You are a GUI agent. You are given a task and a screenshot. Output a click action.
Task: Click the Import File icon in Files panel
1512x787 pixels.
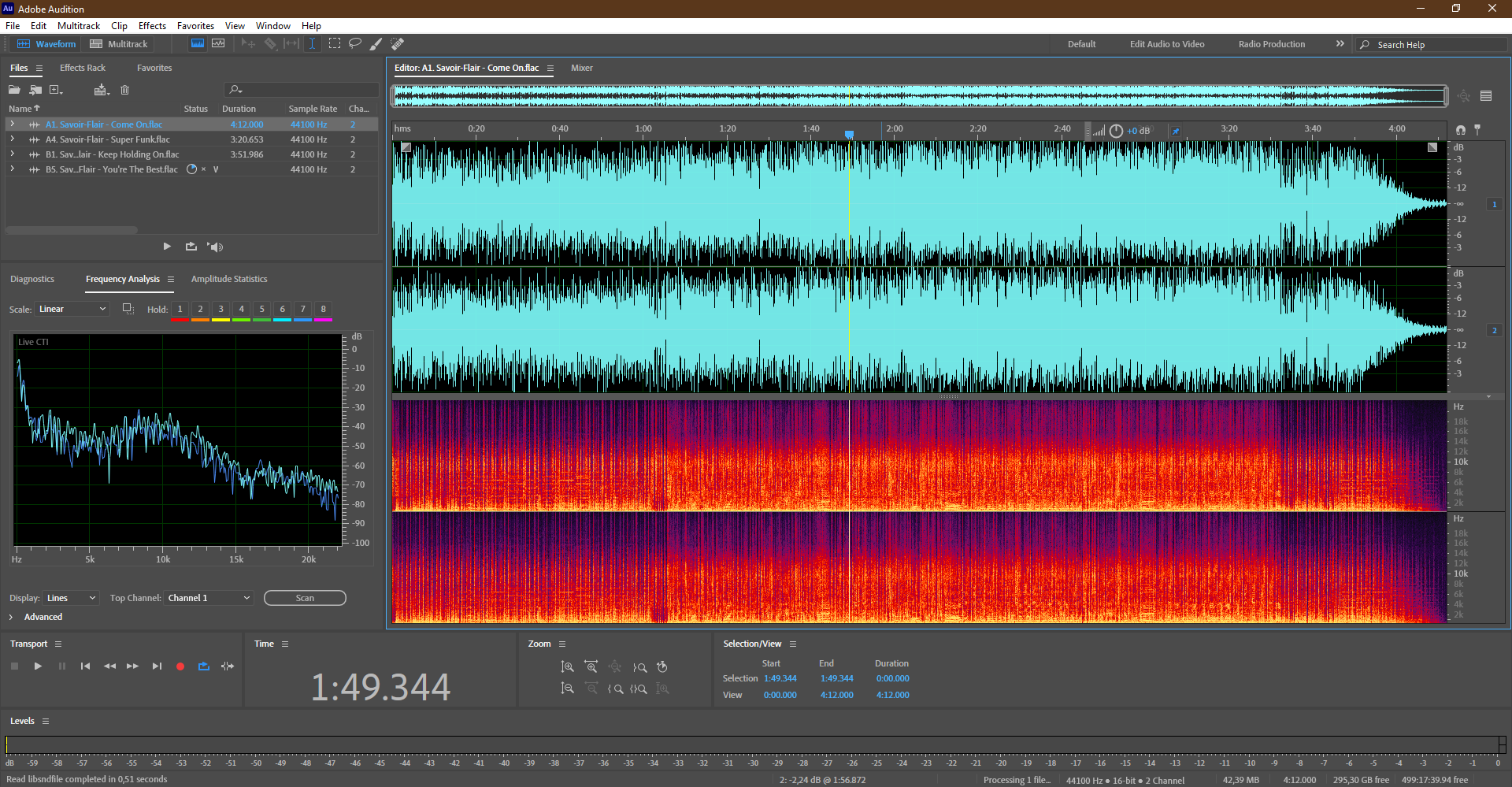(35, 90)
